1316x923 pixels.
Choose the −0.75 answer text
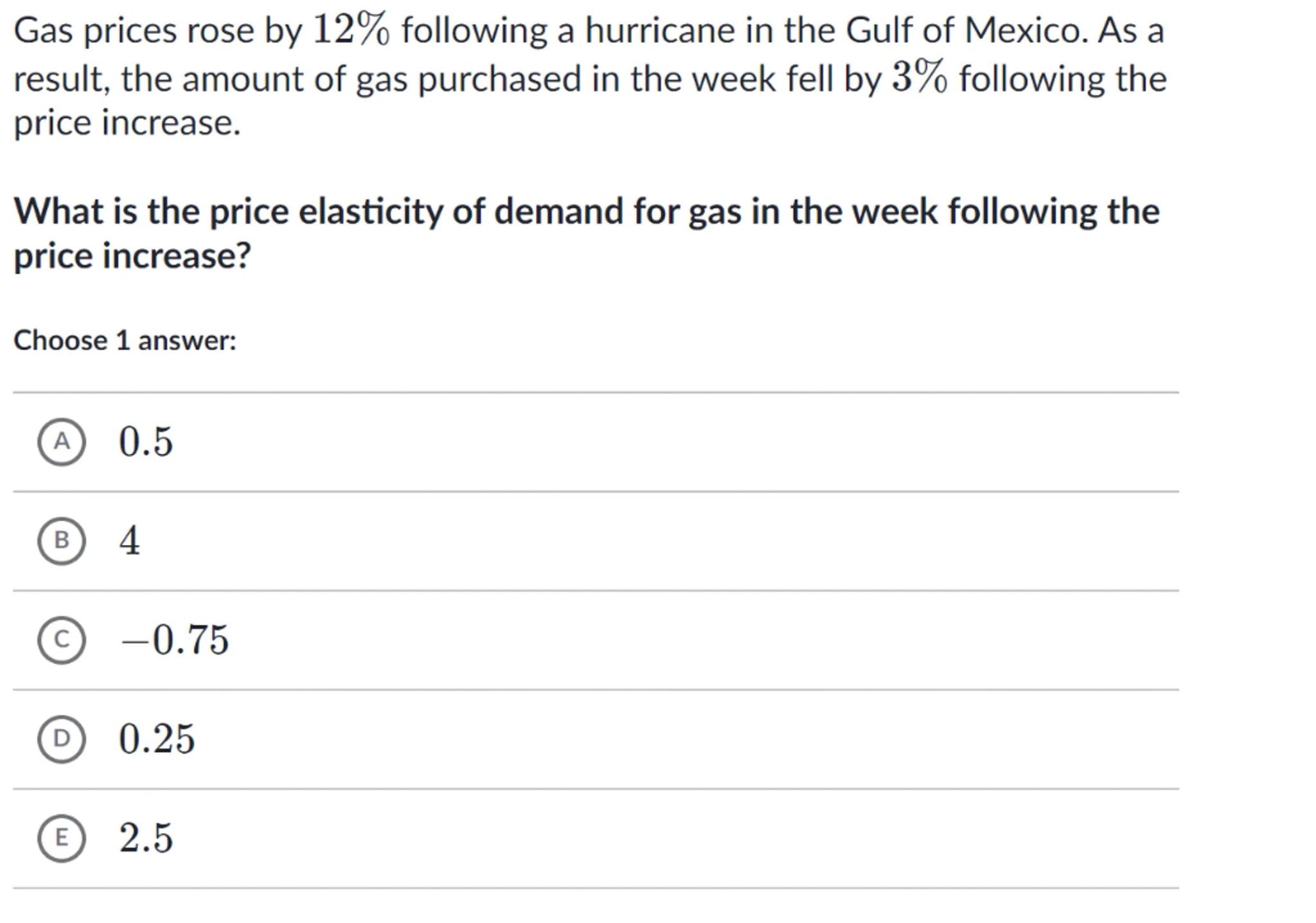tap(175, 640)
